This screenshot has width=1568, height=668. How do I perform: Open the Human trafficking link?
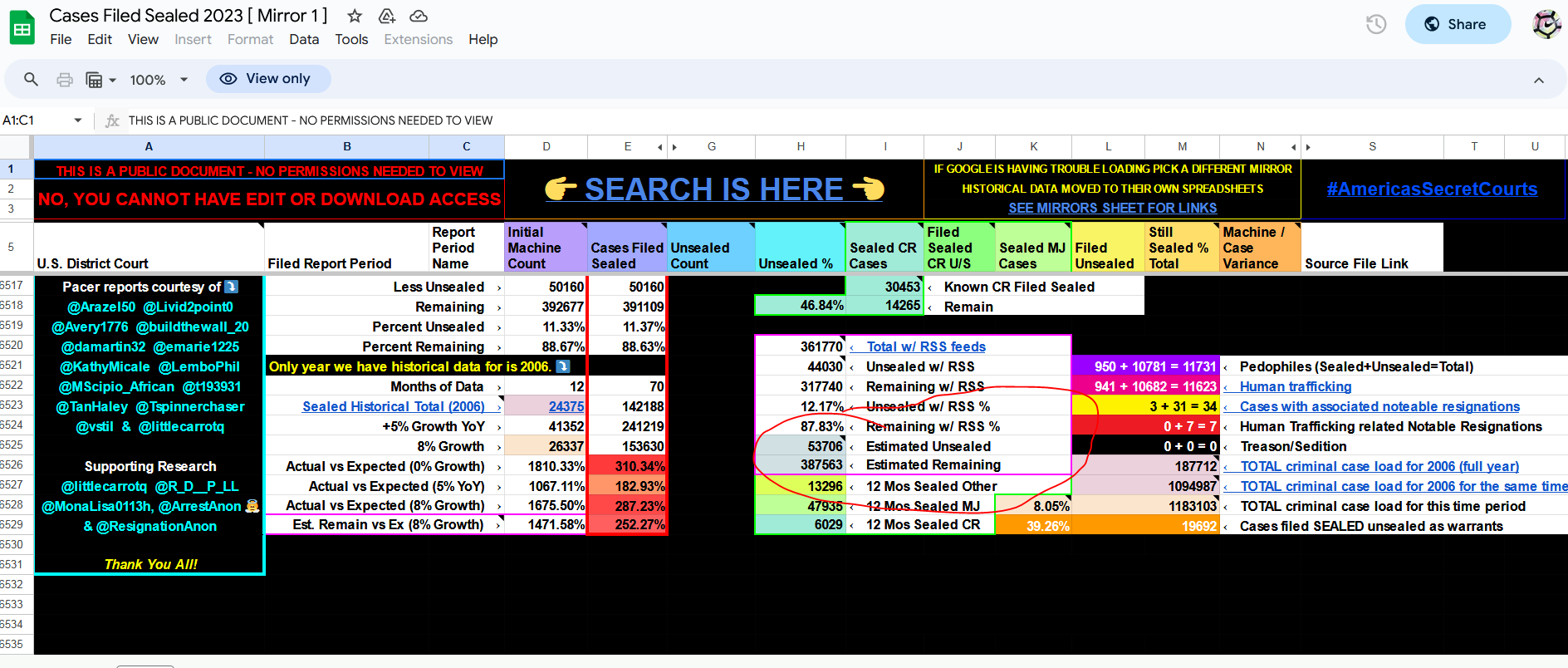[x=1296, y=386]
